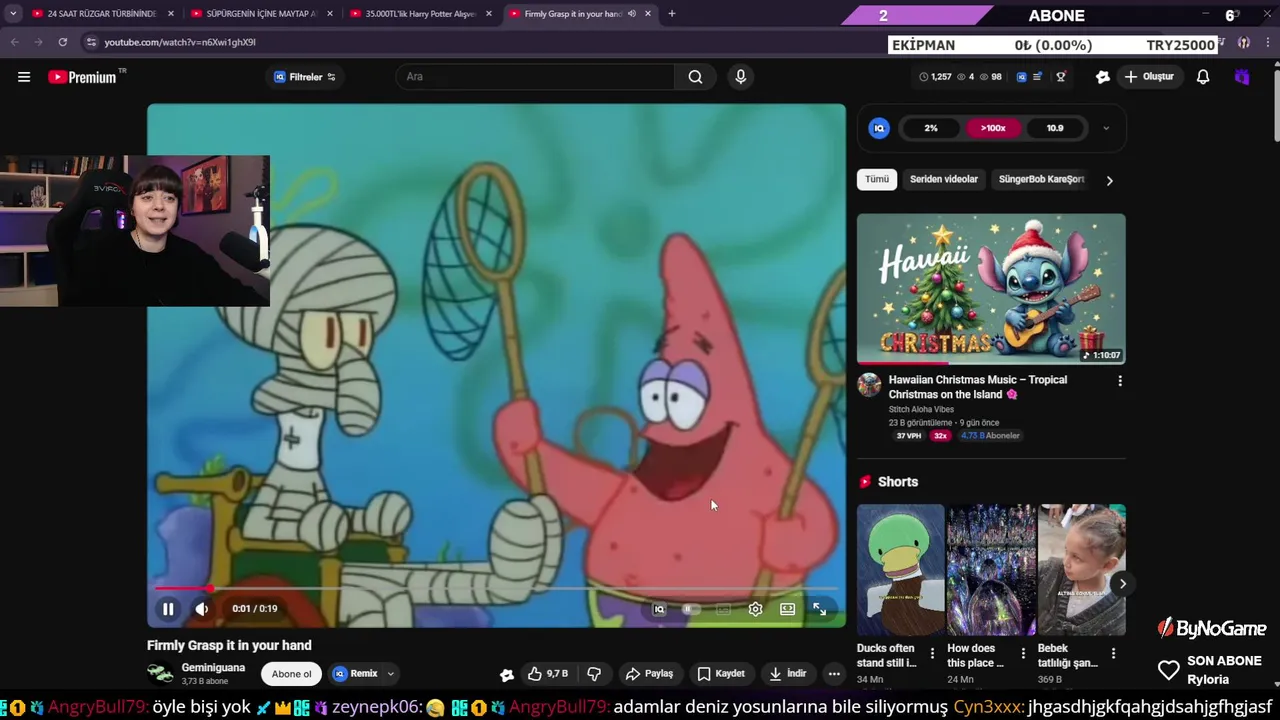Seek on the red video progress bar
The image size is (1280, 720).
496,589
